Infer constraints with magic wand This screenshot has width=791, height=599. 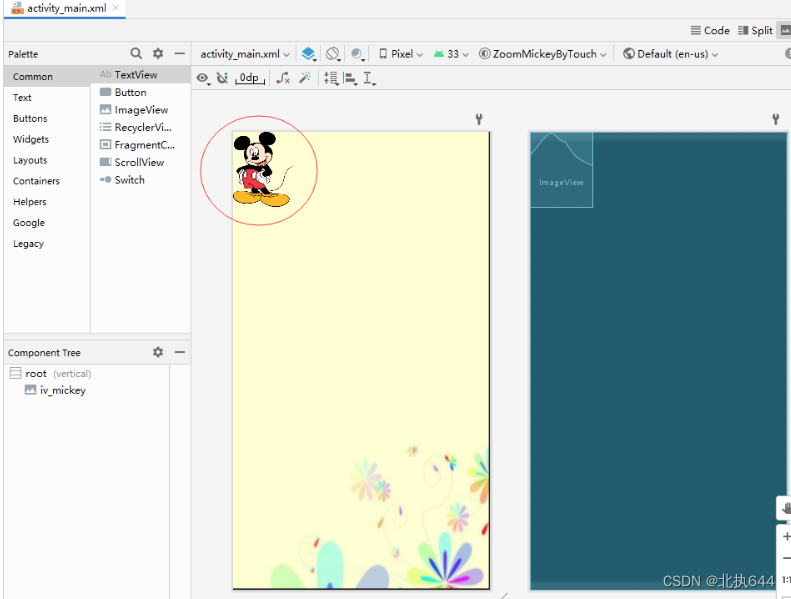click(305, 77)
